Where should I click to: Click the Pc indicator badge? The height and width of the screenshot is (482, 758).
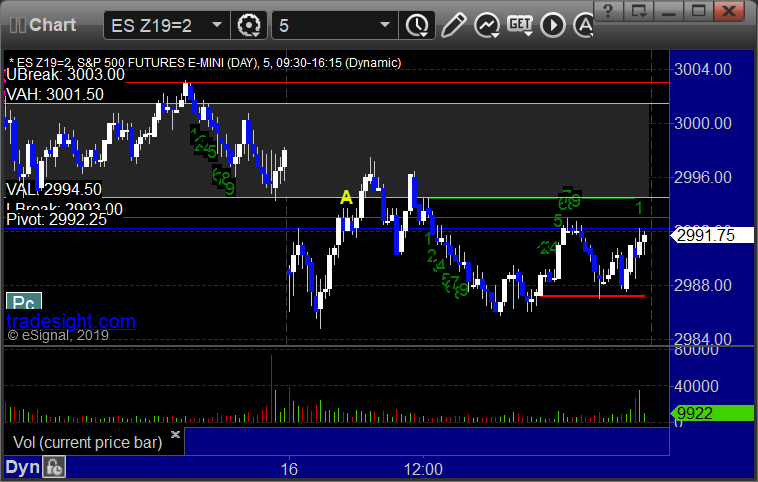[x=24, y=302]
